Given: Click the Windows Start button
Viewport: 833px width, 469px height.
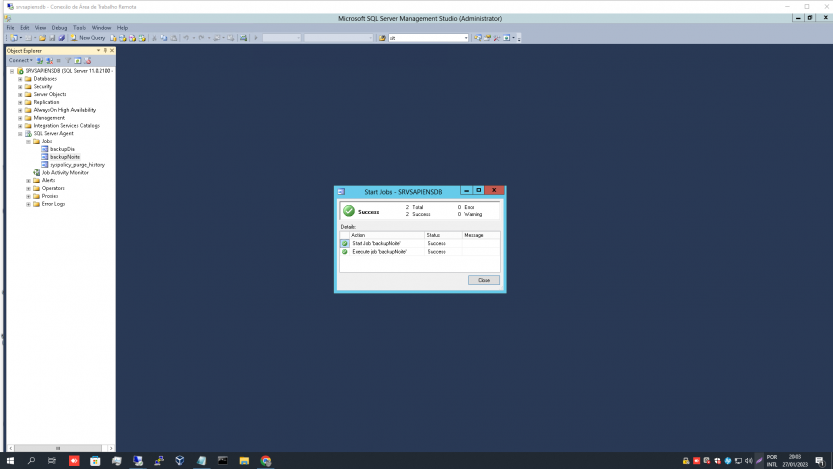Looking at the screenshot, I should tap(10, 461).
